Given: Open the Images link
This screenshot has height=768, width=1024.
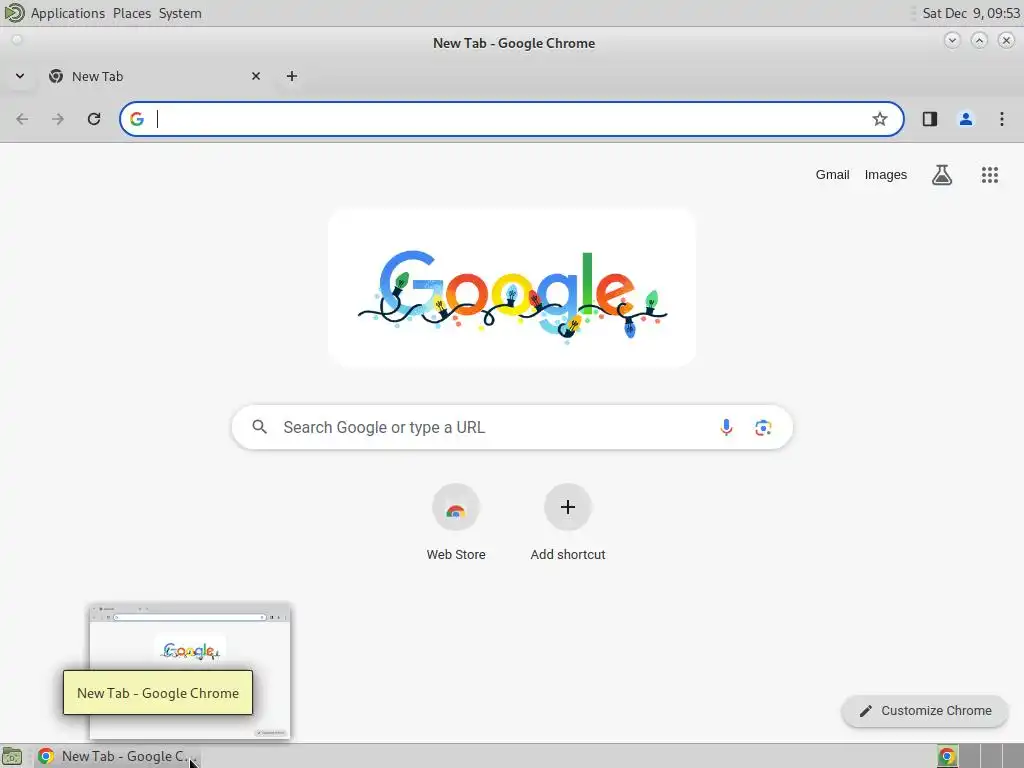Looking at the screenshot, I should point(886,174).
